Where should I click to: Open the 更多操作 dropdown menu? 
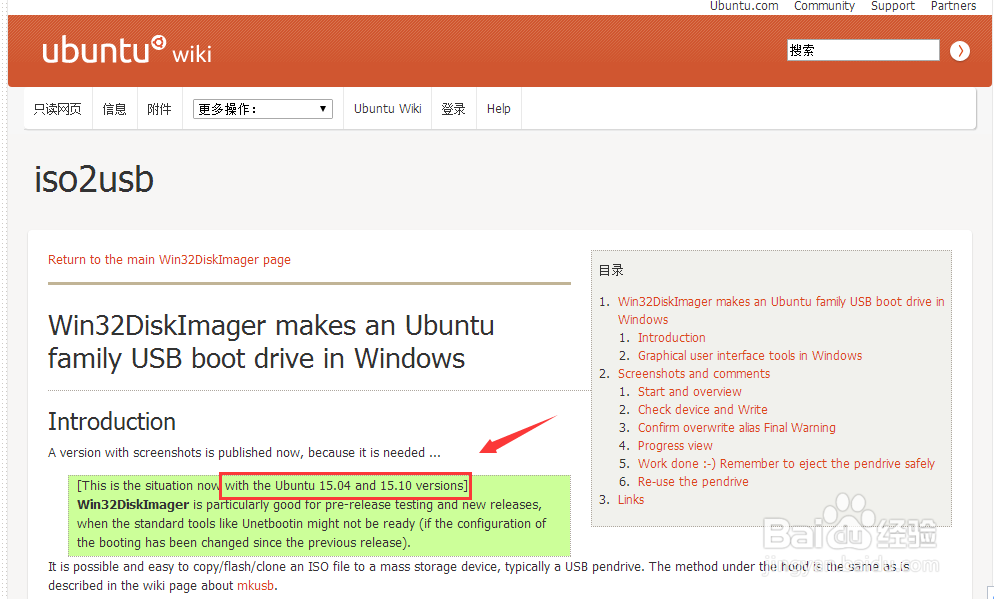click(262, 109)
